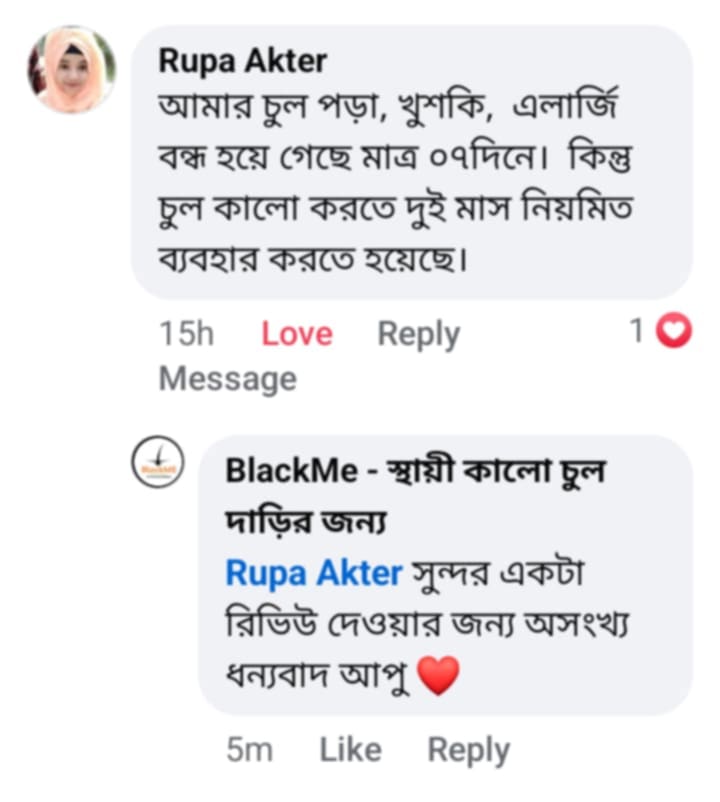The image size is (720, 802).
Task: Click Reply under Rupa Akter's comment
Action: point(419,333)
